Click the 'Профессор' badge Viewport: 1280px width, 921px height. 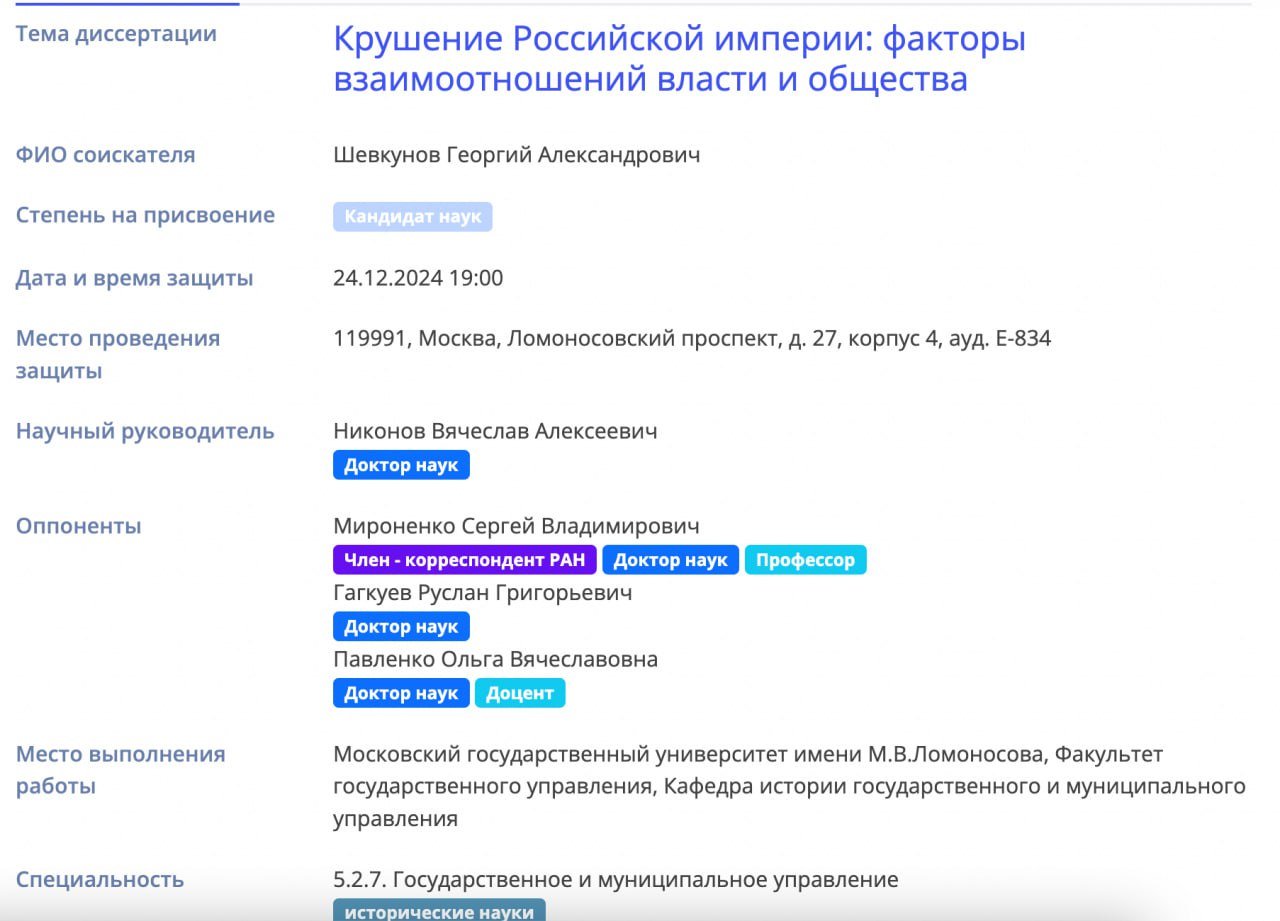point(805,560)
